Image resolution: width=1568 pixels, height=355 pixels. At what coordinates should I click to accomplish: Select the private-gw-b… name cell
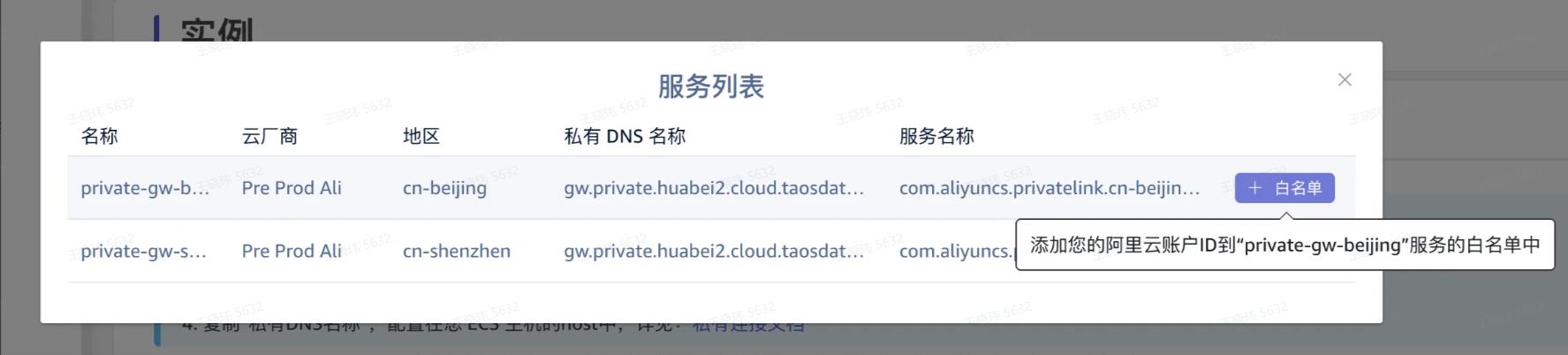pyautogui.click(x=145, y=188)
